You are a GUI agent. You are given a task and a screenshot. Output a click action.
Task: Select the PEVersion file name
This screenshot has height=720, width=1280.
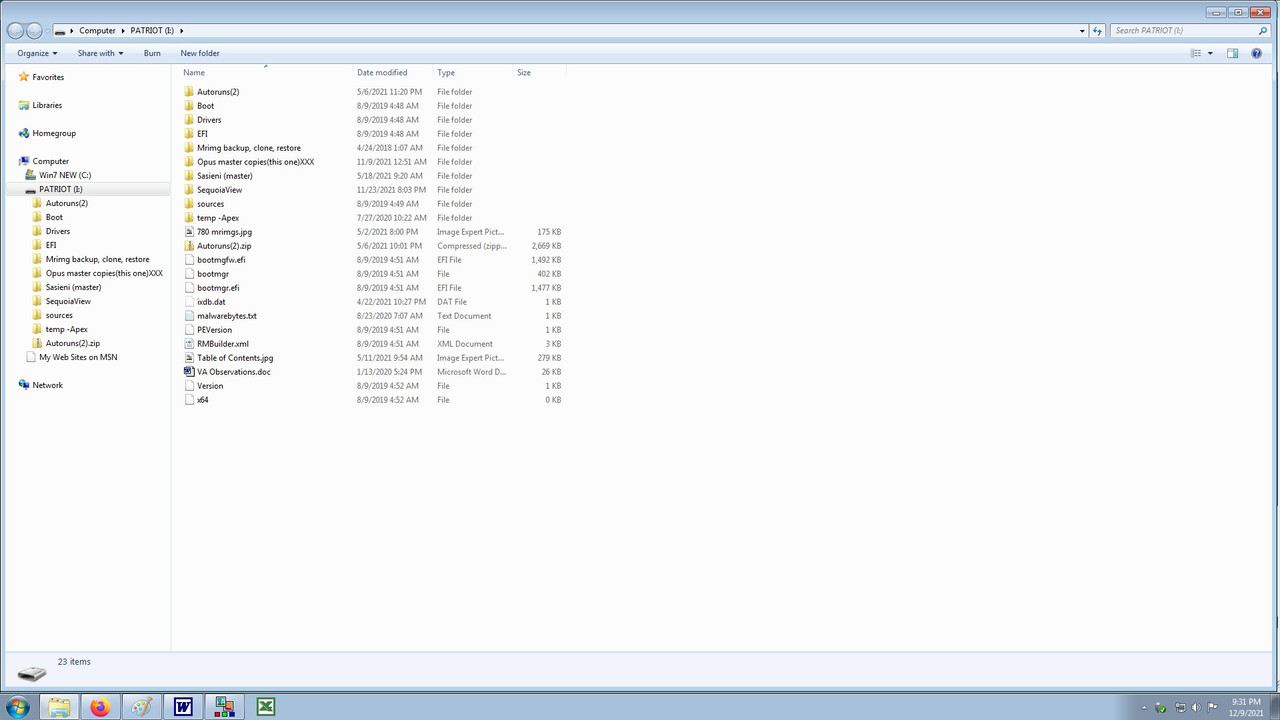pyautogui.click(x=214, y=330)
